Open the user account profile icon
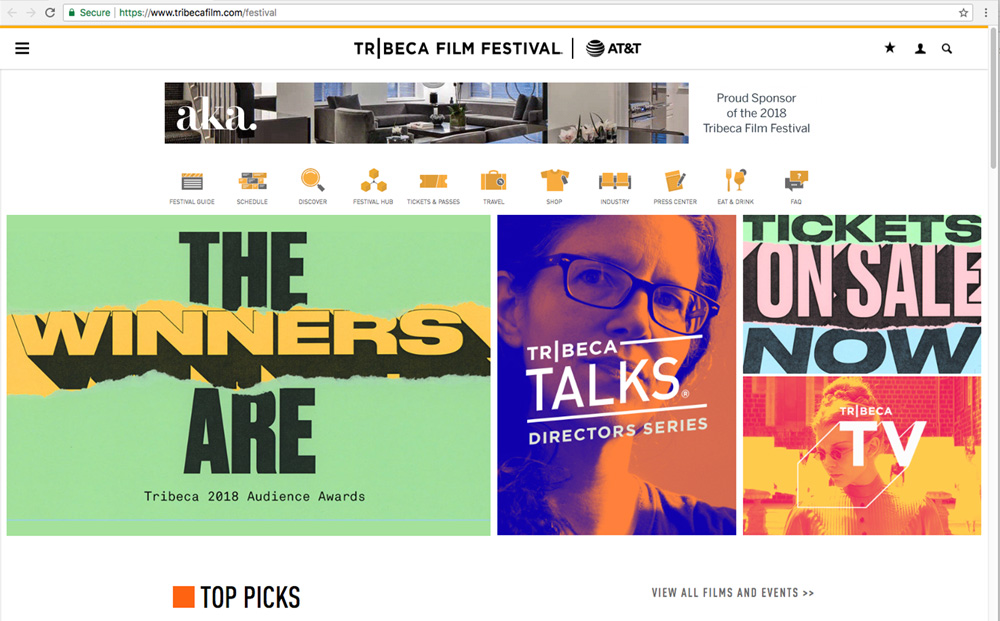The height and width of the screenshot is (621, 1000). coord(920,48)
